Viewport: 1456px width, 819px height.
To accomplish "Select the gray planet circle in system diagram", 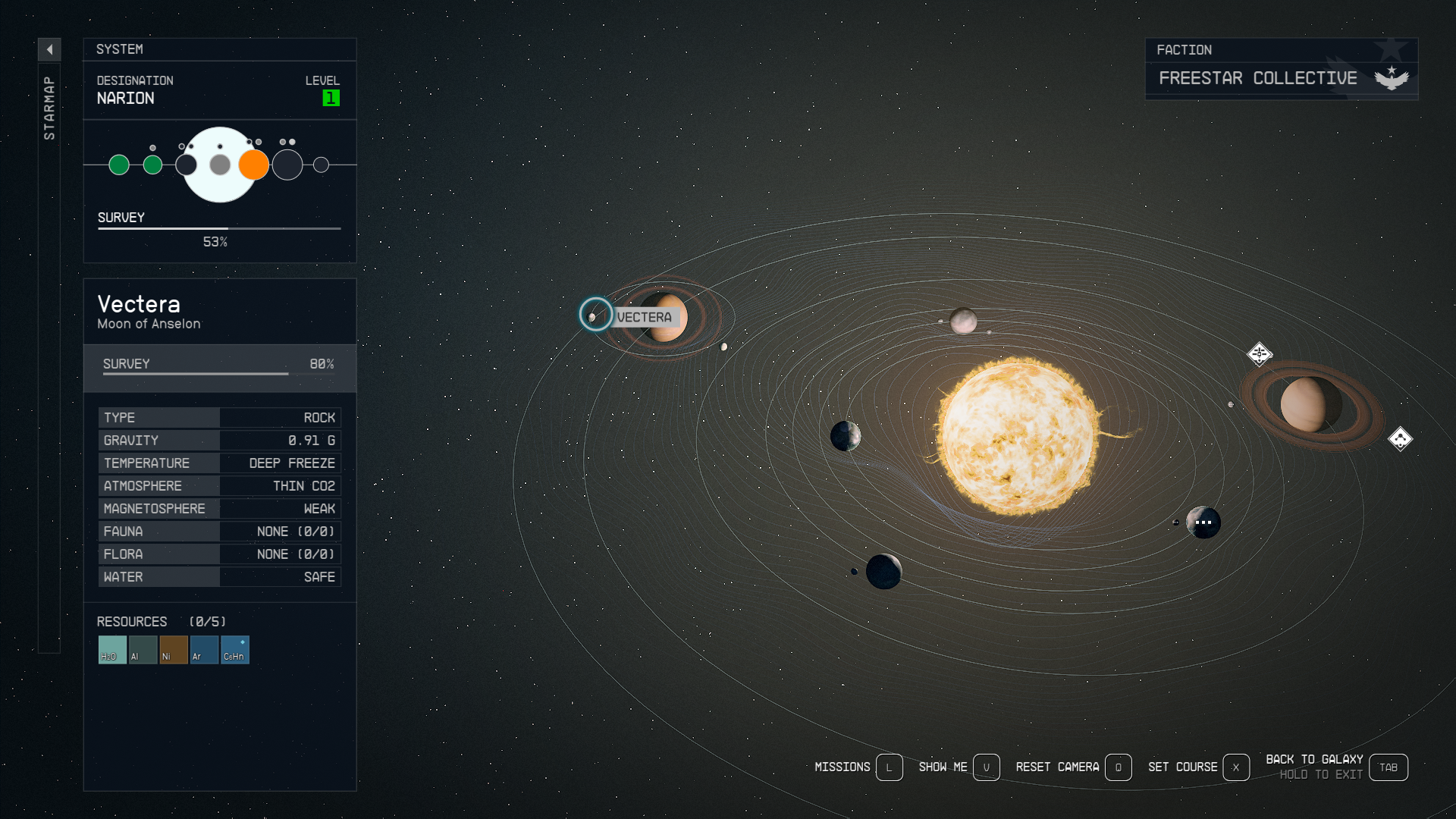I will tap(220, 165).
